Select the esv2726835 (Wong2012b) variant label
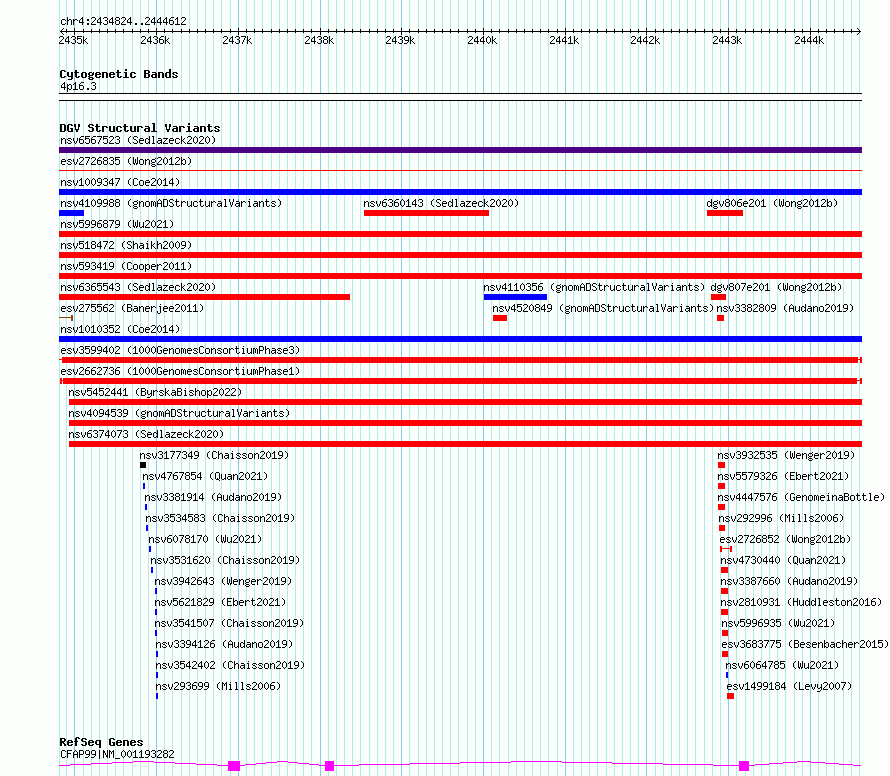Viewport: 890px width, 776px height. 126,161
